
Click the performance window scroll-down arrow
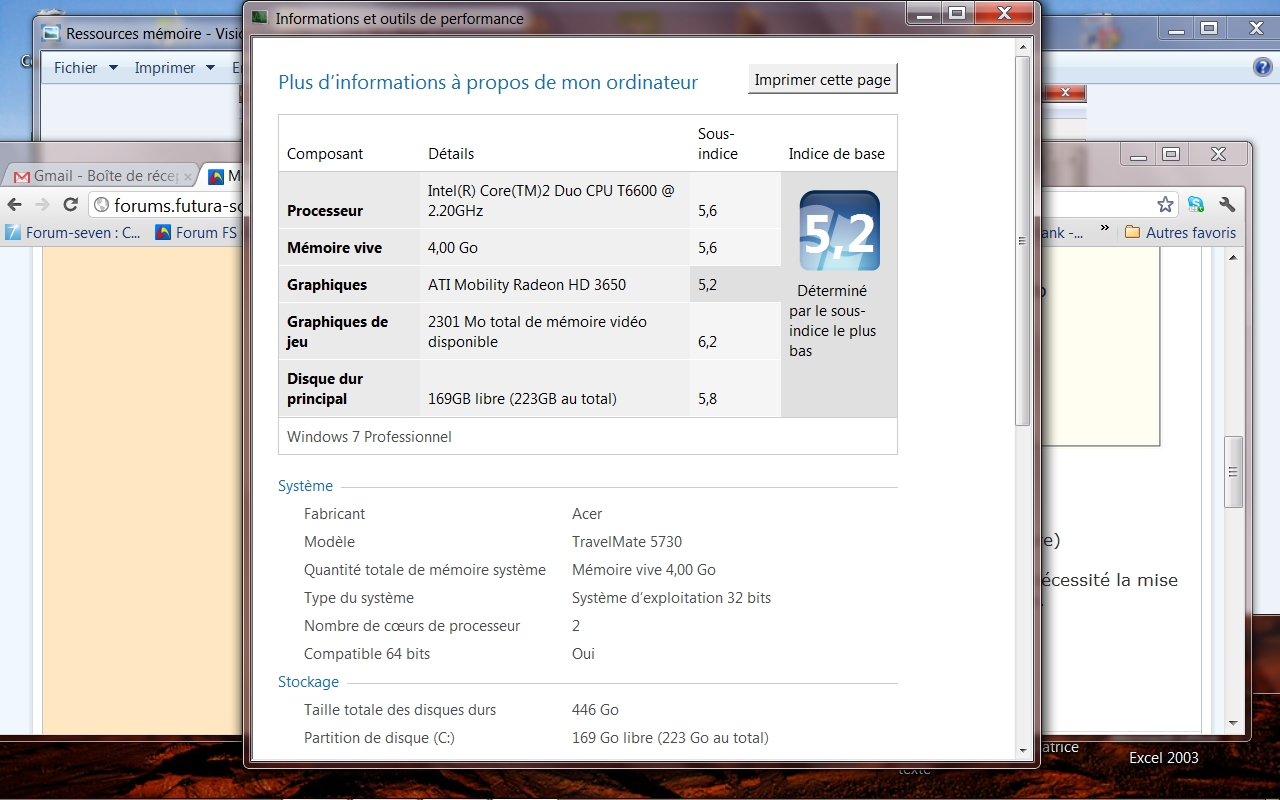1022,750
